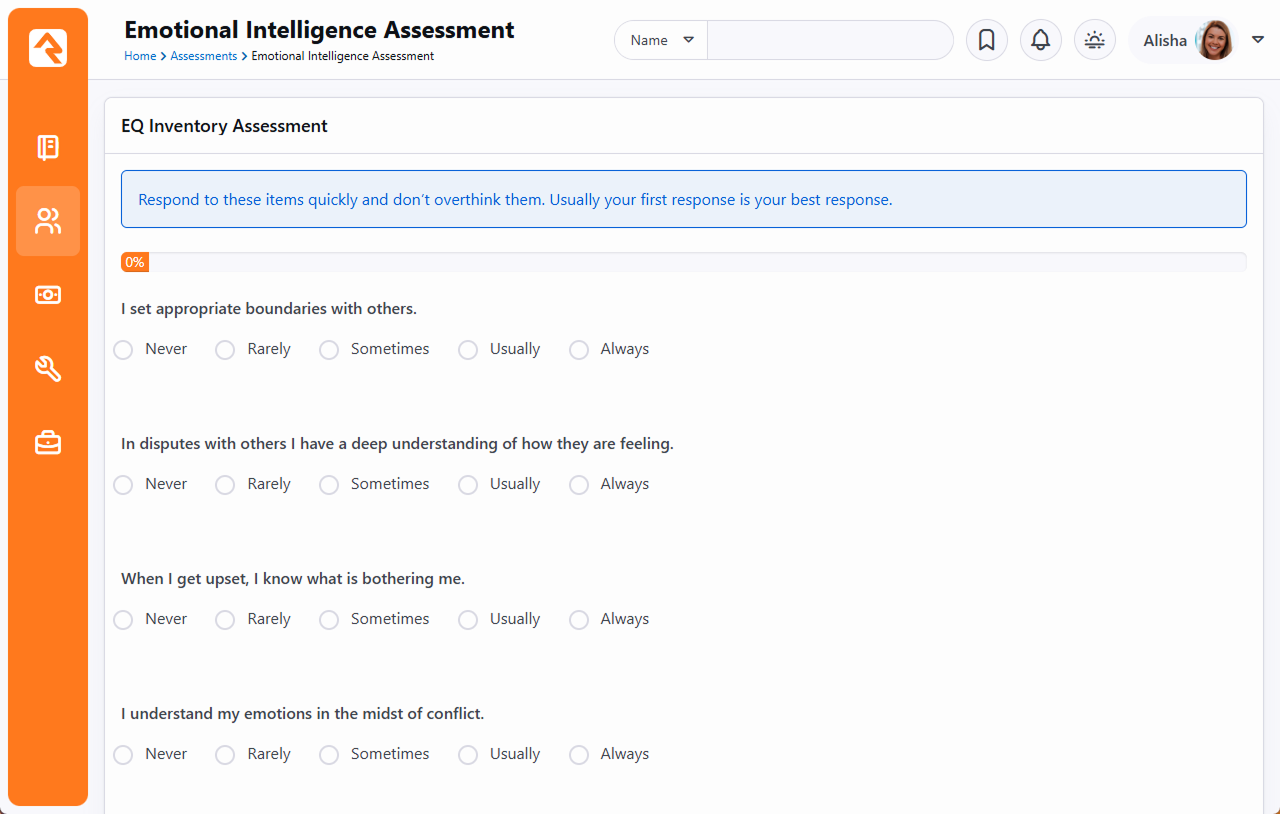Open Assessments breadcrumb link
The image size is (1280, 814).
coord(203,56)
